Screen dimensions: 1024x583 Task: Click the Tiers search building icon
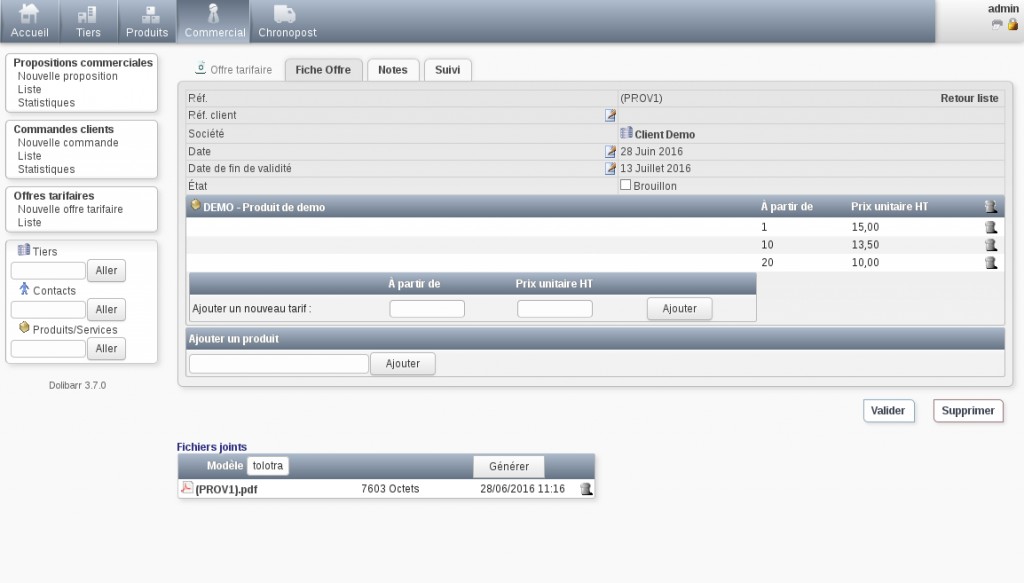(x=24, y=250)
